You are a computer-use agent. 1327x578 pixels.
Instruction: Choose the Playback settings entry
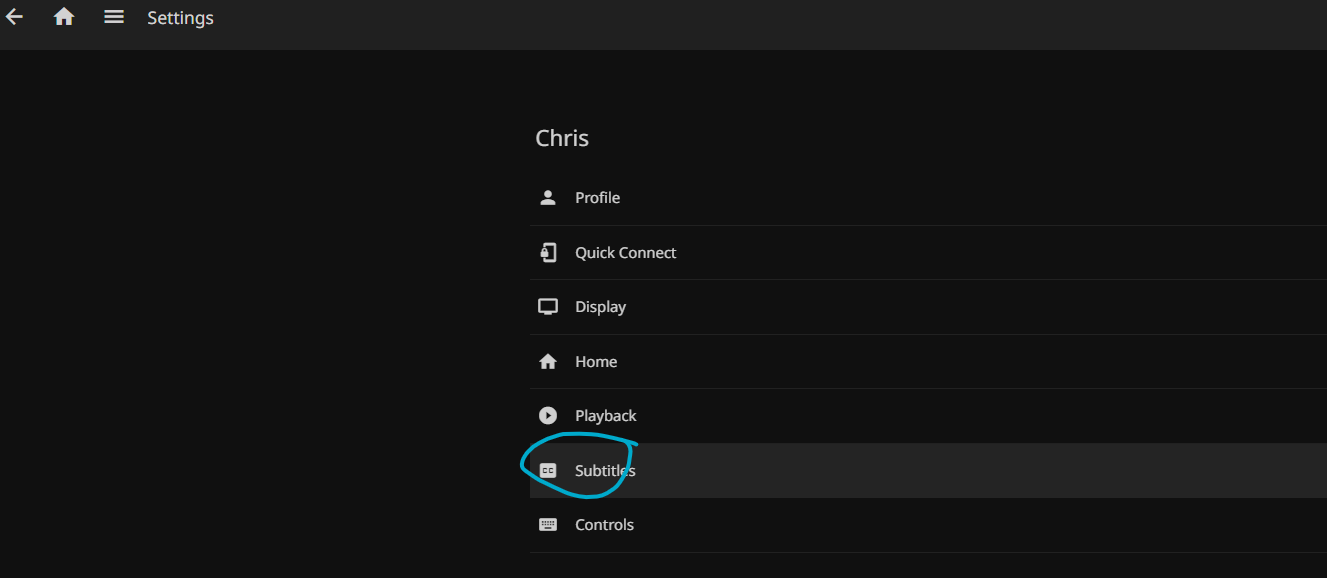pos(605,416)
